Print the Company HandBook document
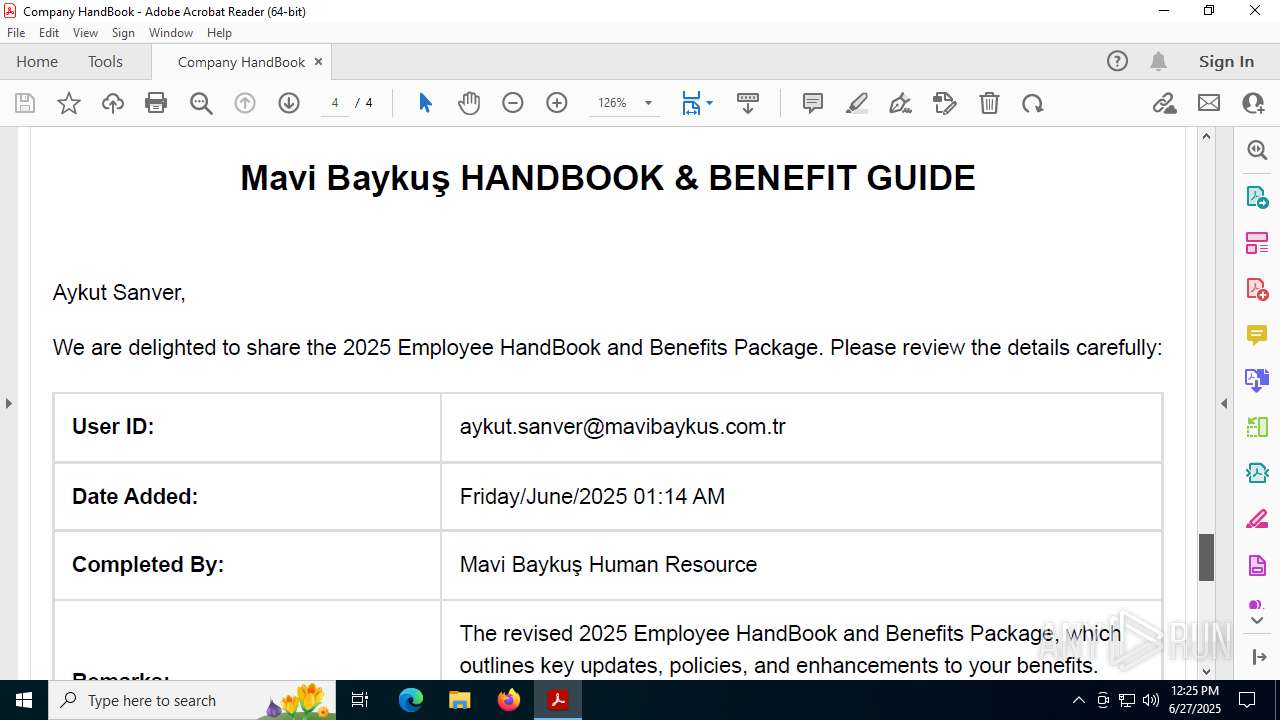Viewport: 1280px width, 720px height. 156,103
